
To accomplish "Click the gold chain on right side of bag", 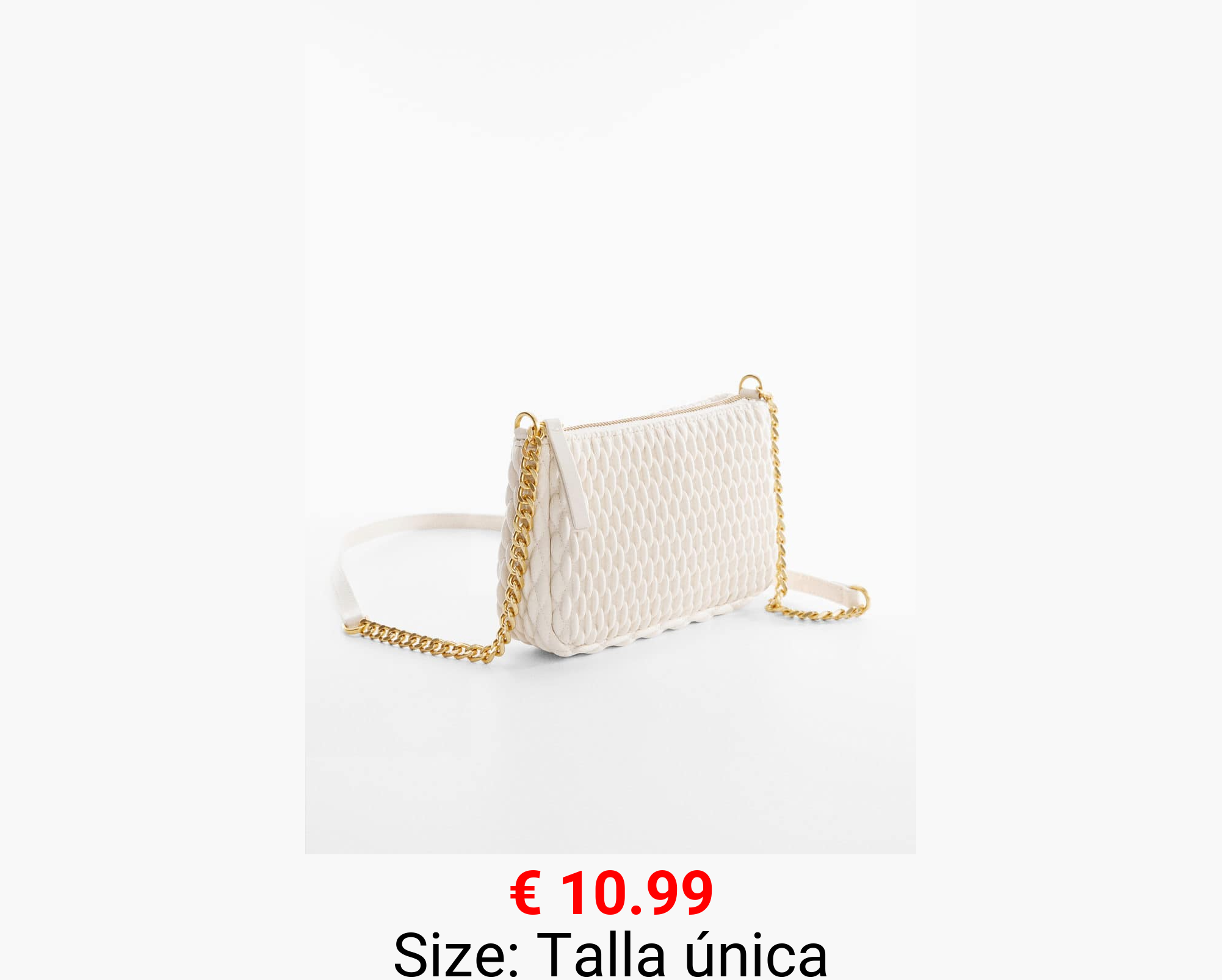I will click(x=775, y=500).
